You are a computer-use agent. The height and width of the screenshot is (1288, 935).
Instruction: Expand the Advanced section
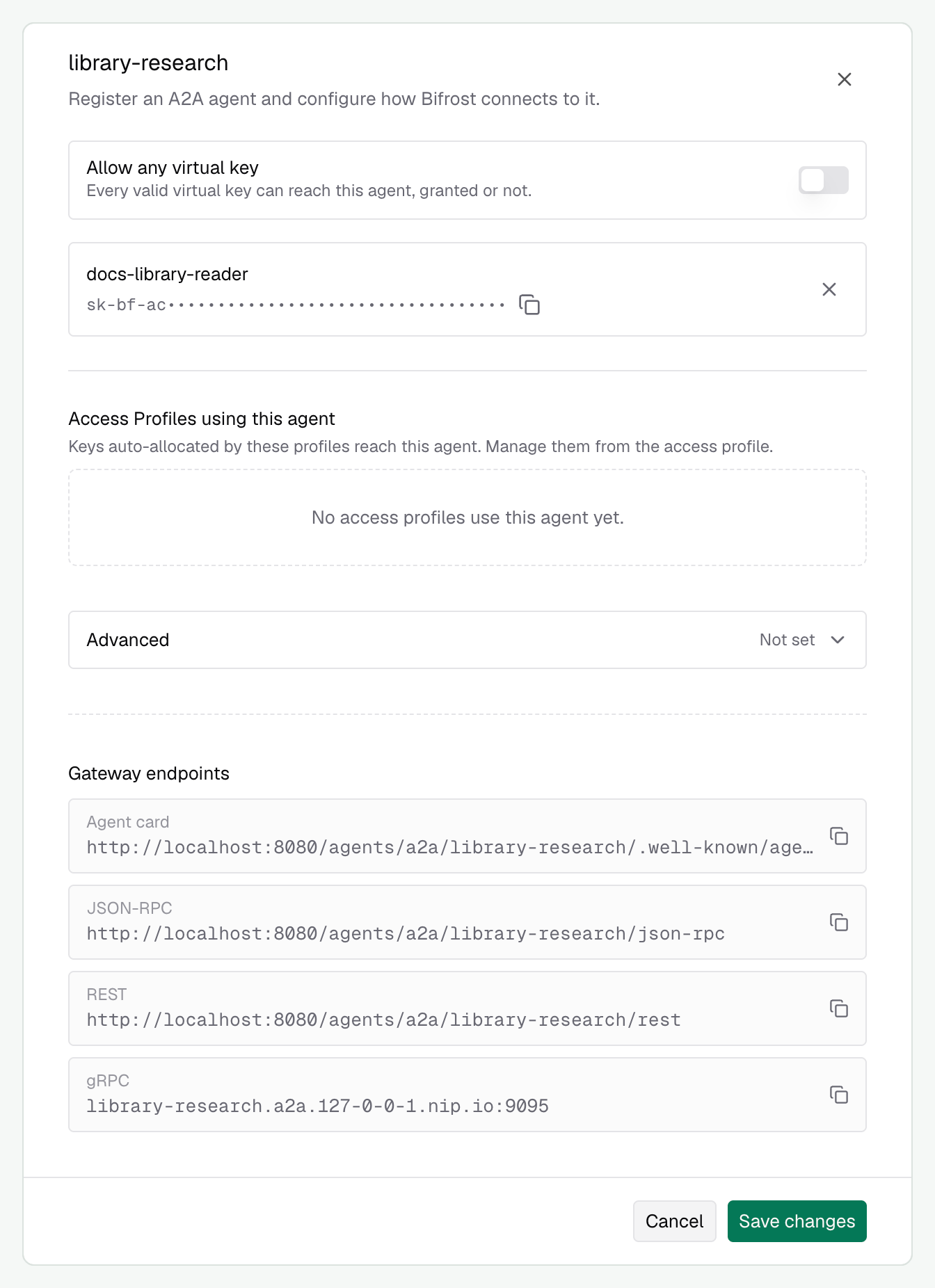point(467,640)
